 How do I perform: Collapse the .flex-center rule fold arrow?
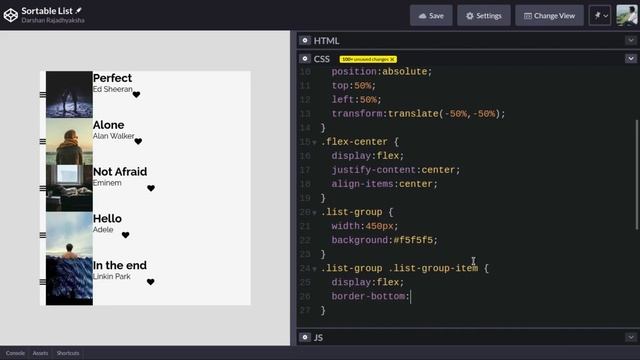click(314, 142)
